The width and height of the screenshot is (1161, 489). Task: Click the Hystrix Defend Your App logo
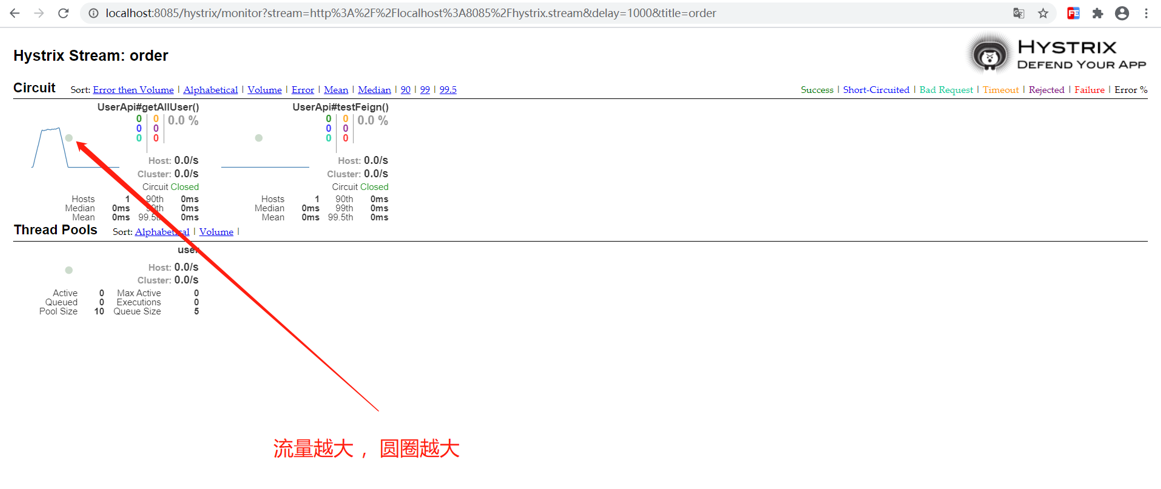point(1059,55)
